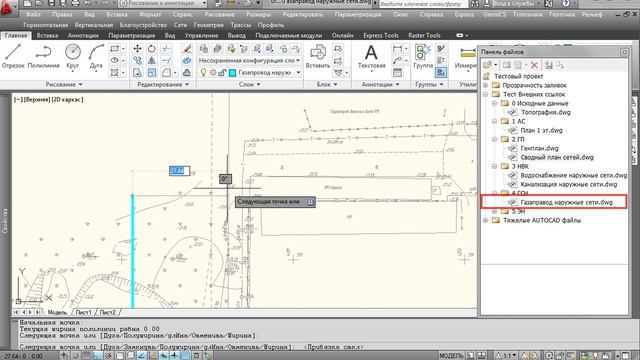Open the layer state Несохраненная конфигурация dropdown
Screen dimensions: 640x360
tap(250, 60)
